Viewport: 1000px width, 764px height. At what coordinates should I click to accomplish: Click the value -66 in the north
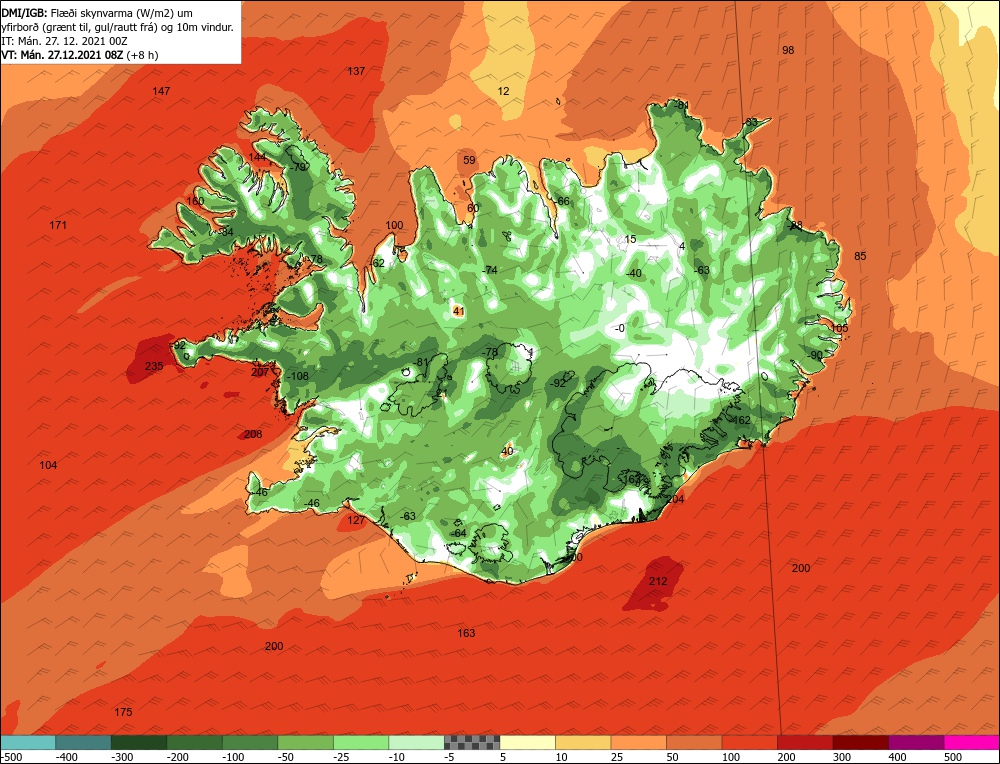tap(561, 202)
